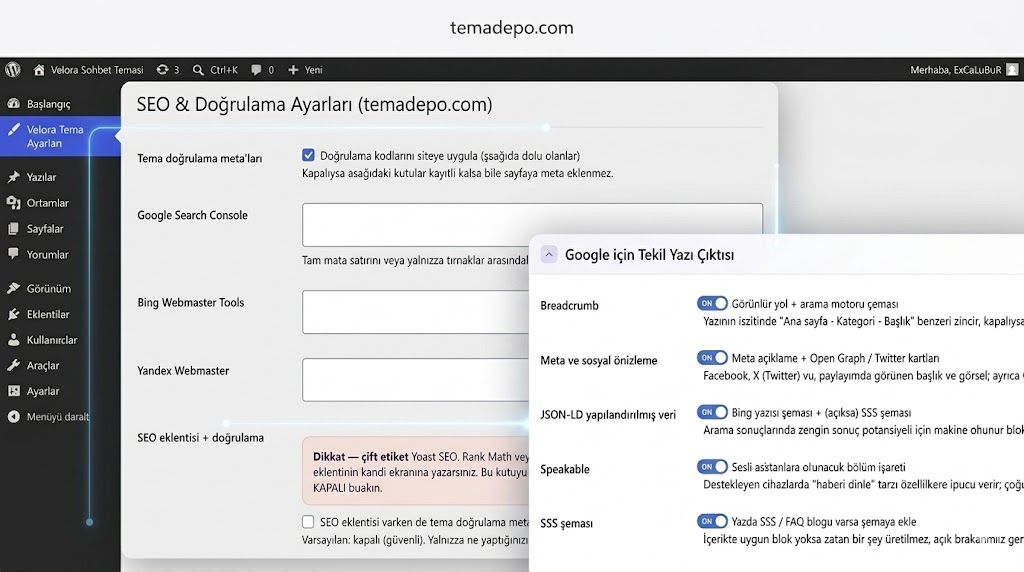
Task: Disable the Meta ve sosyal önizleme toggle
Action: coord(712,358)
